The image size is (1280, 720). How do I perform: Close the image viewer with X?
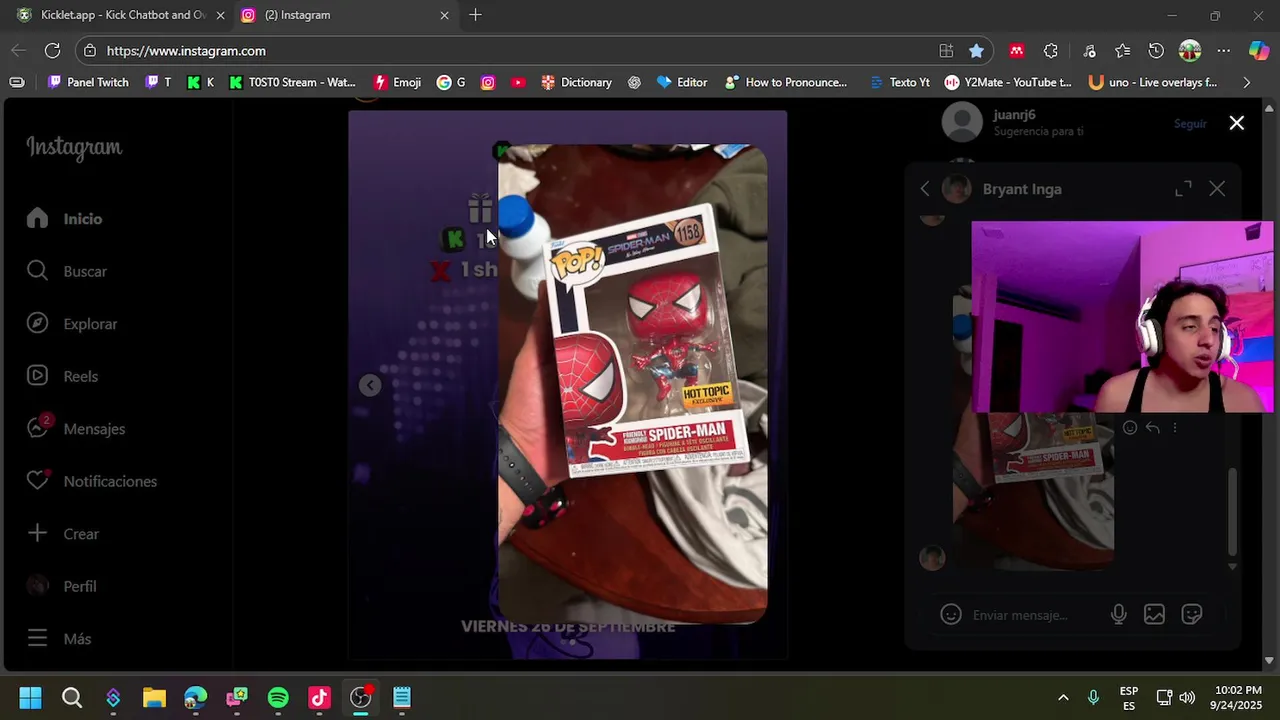[1237, 123]
